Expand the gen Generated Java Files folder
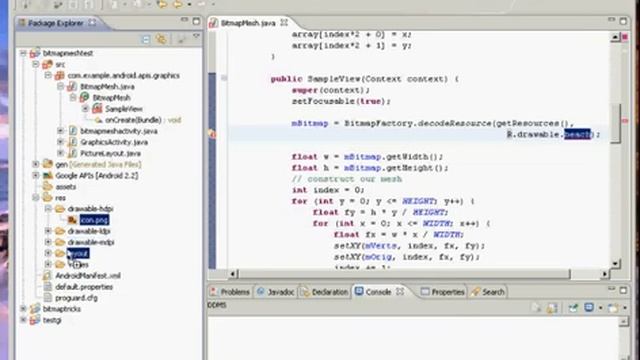640x360 pixels. [x=36, y=164]
